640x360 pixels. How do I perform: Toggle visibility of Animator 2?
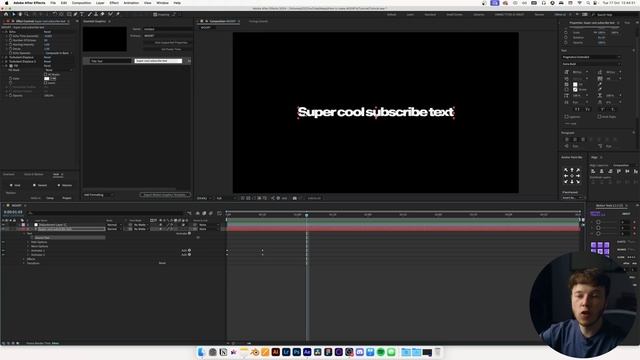coord(3,255)
